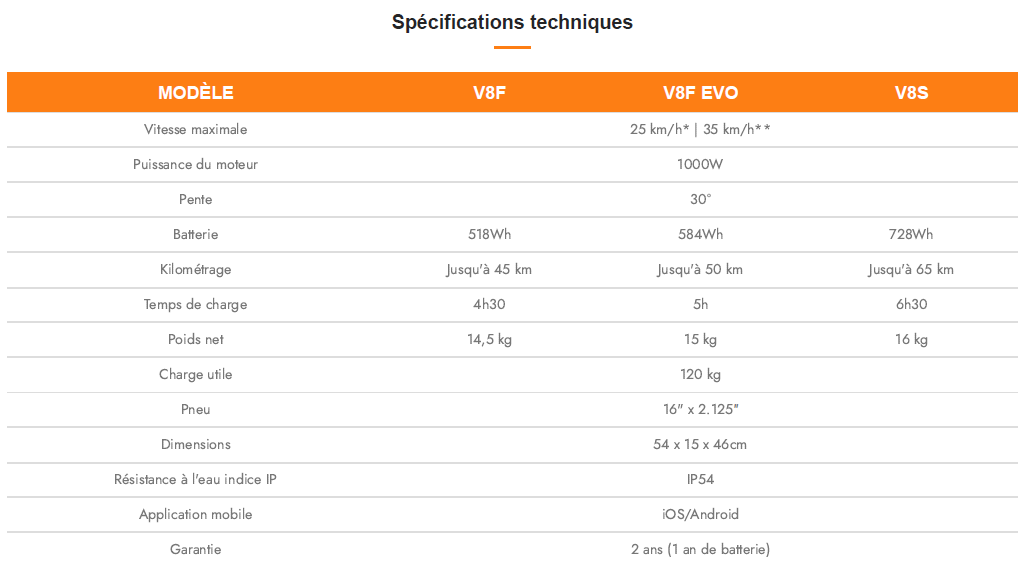The image size is (1031, 567).
Task: Click the 584Wh battery value
Action: pos(700,234)
